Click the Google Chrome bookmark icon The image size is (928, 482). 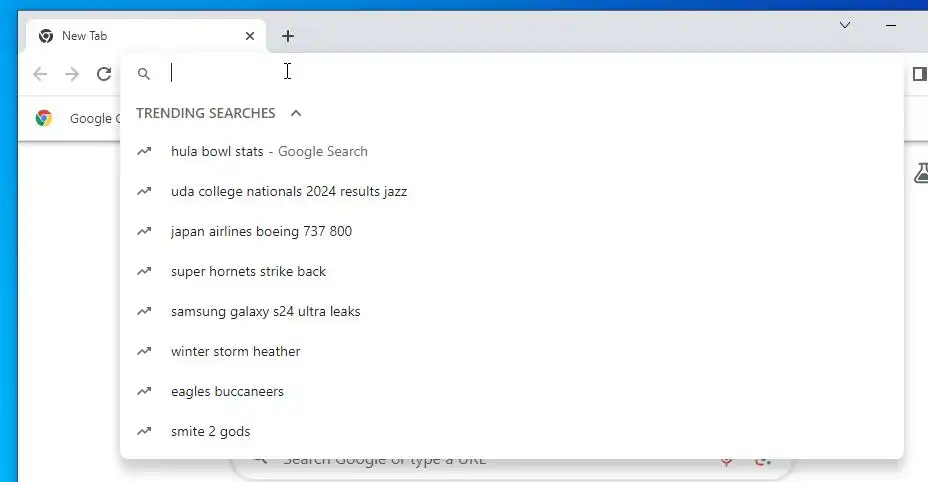[x=44, y=118]
